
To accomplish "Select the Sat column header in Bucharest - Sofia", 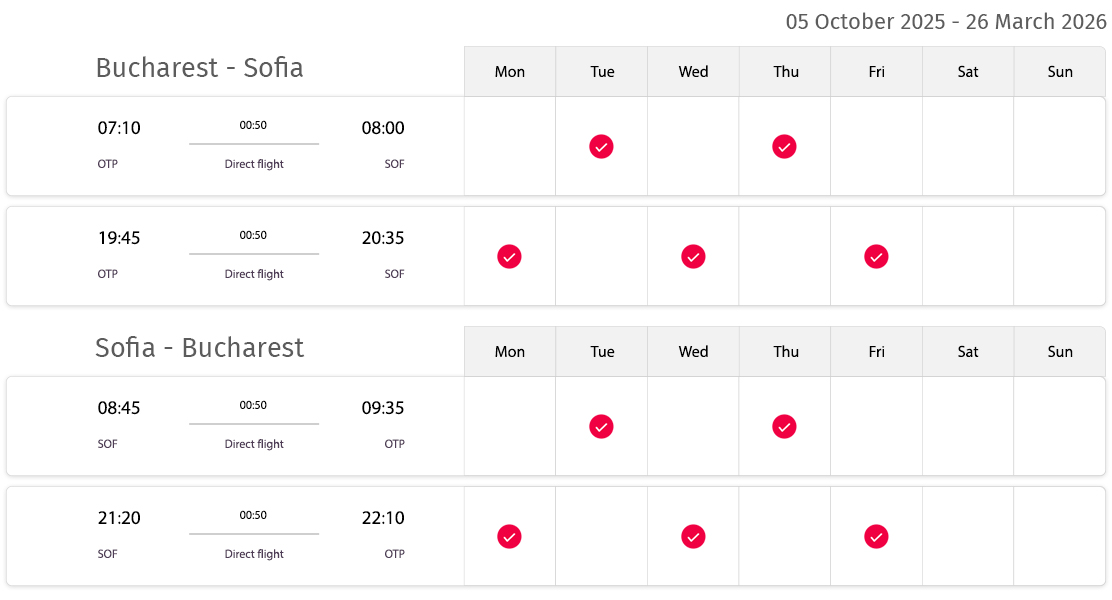I will [x=968, y=72].
